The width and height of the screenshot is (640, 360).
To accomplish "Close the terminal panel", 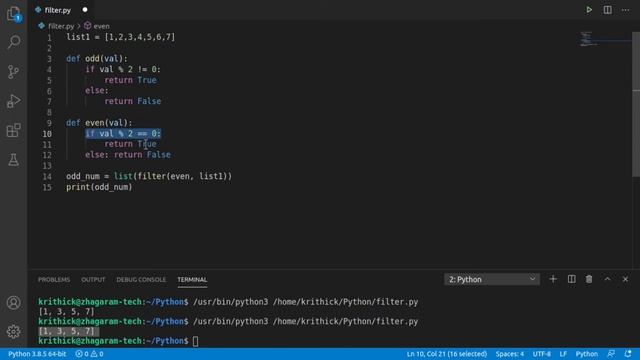I will [625, 279].
